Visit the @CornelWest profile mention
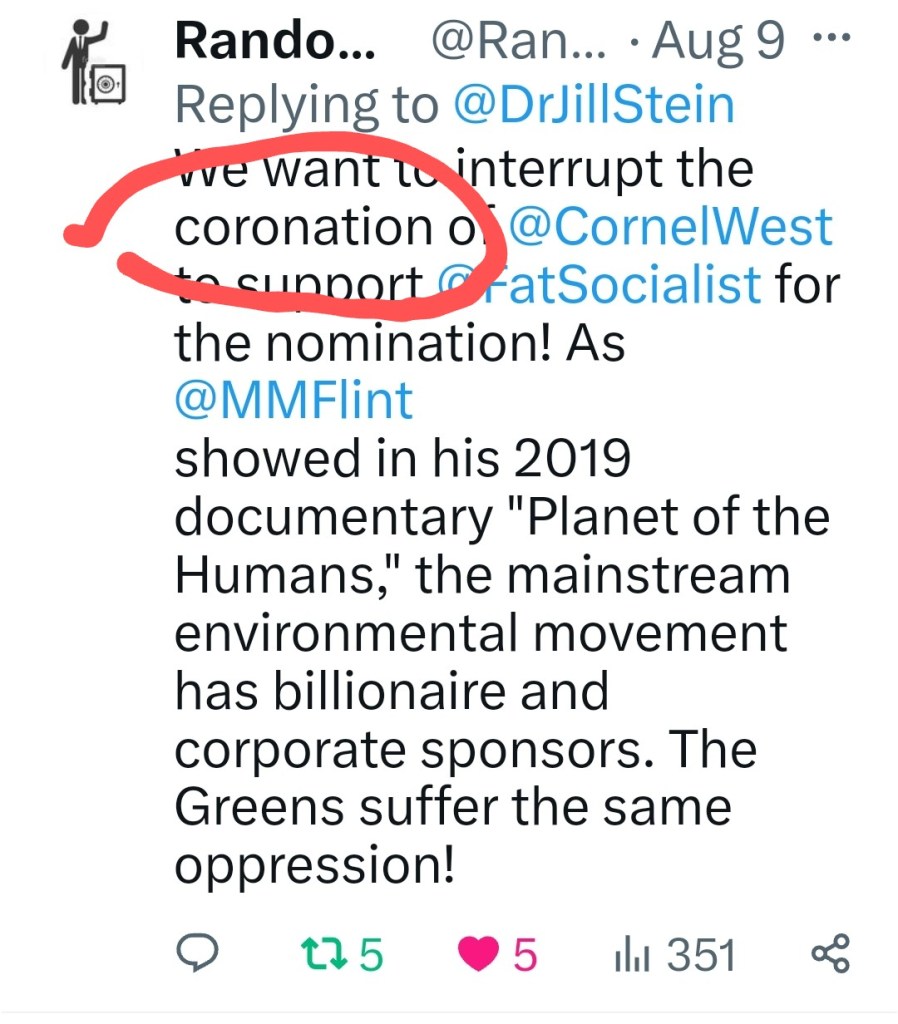The height and width of the screenshot is (1024, 898). [x=670, y=227]
